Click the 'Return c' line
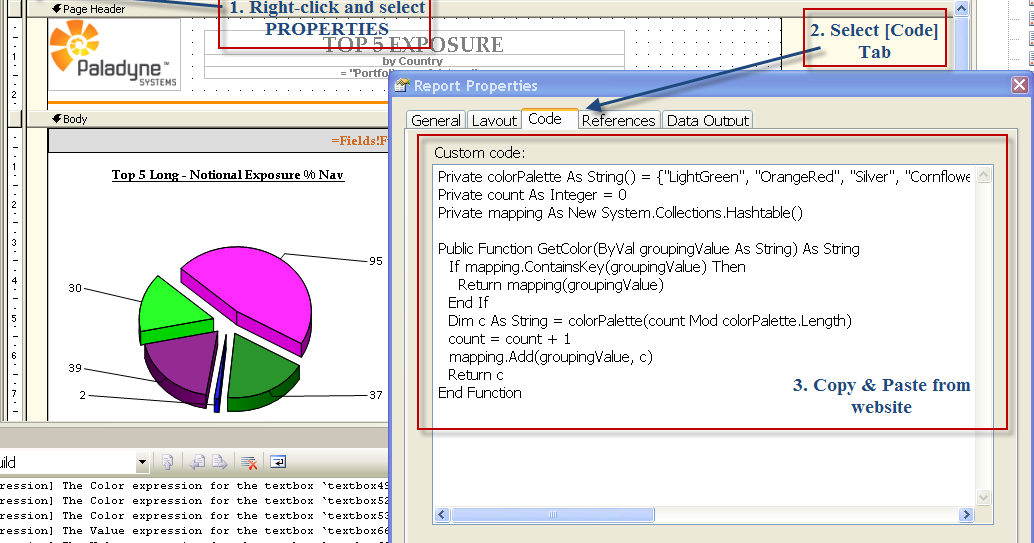 [x=475, y=375]
